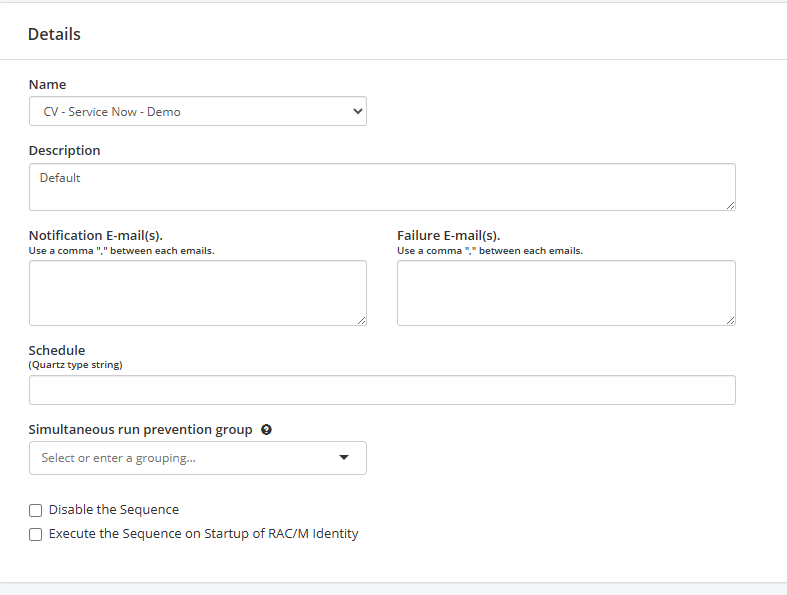Open the Name dropdown showing CV - Service Now - Demo
Viewport: 787px width, 595px height.
point(198,111)
